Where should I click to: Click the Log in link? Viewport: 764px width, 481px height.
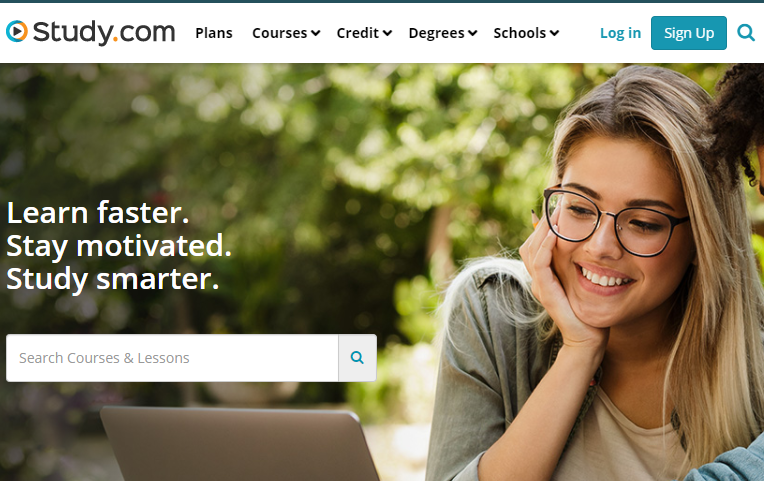620,33
